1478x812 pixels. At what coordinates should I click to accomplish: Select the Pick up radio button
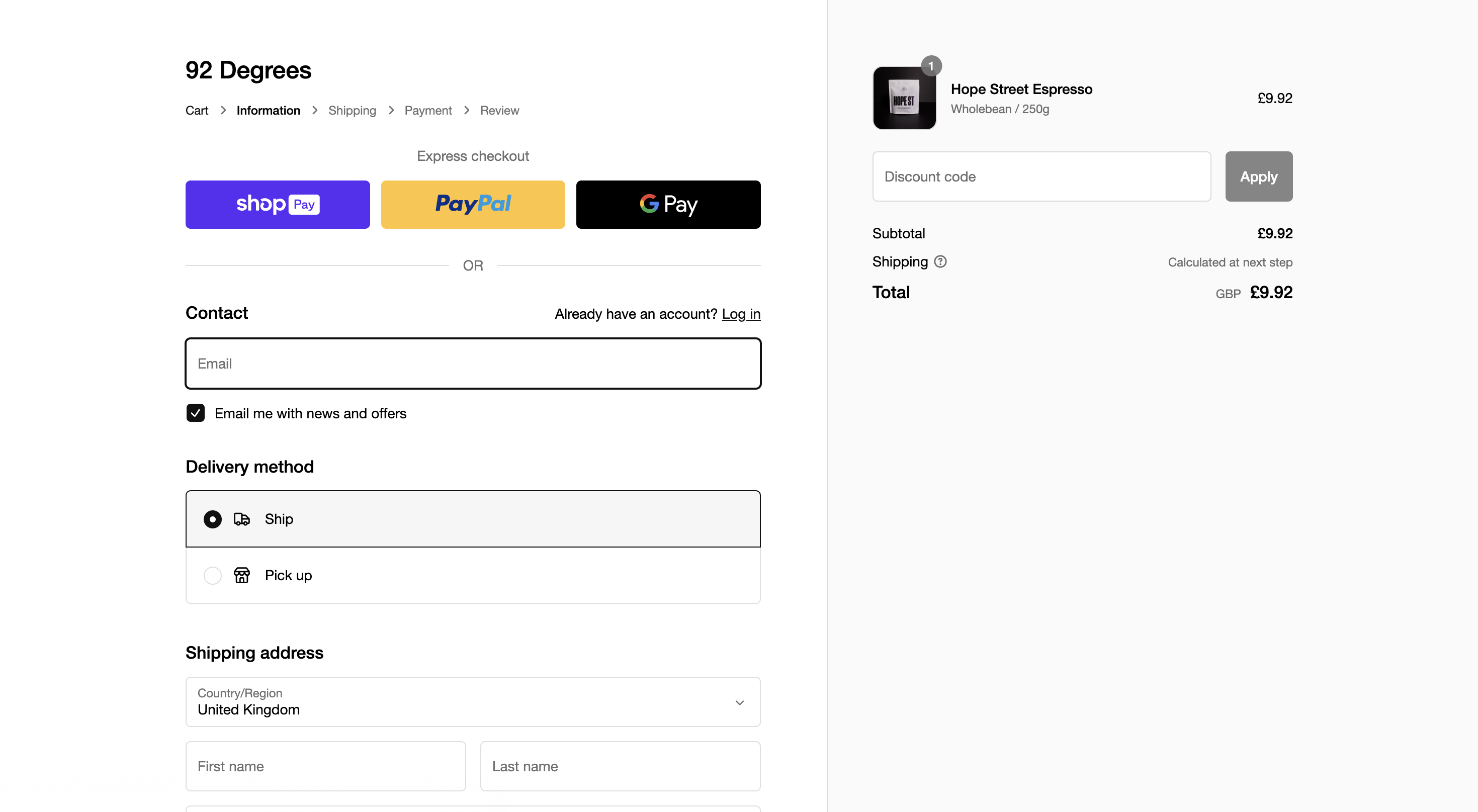pos(212,575)
